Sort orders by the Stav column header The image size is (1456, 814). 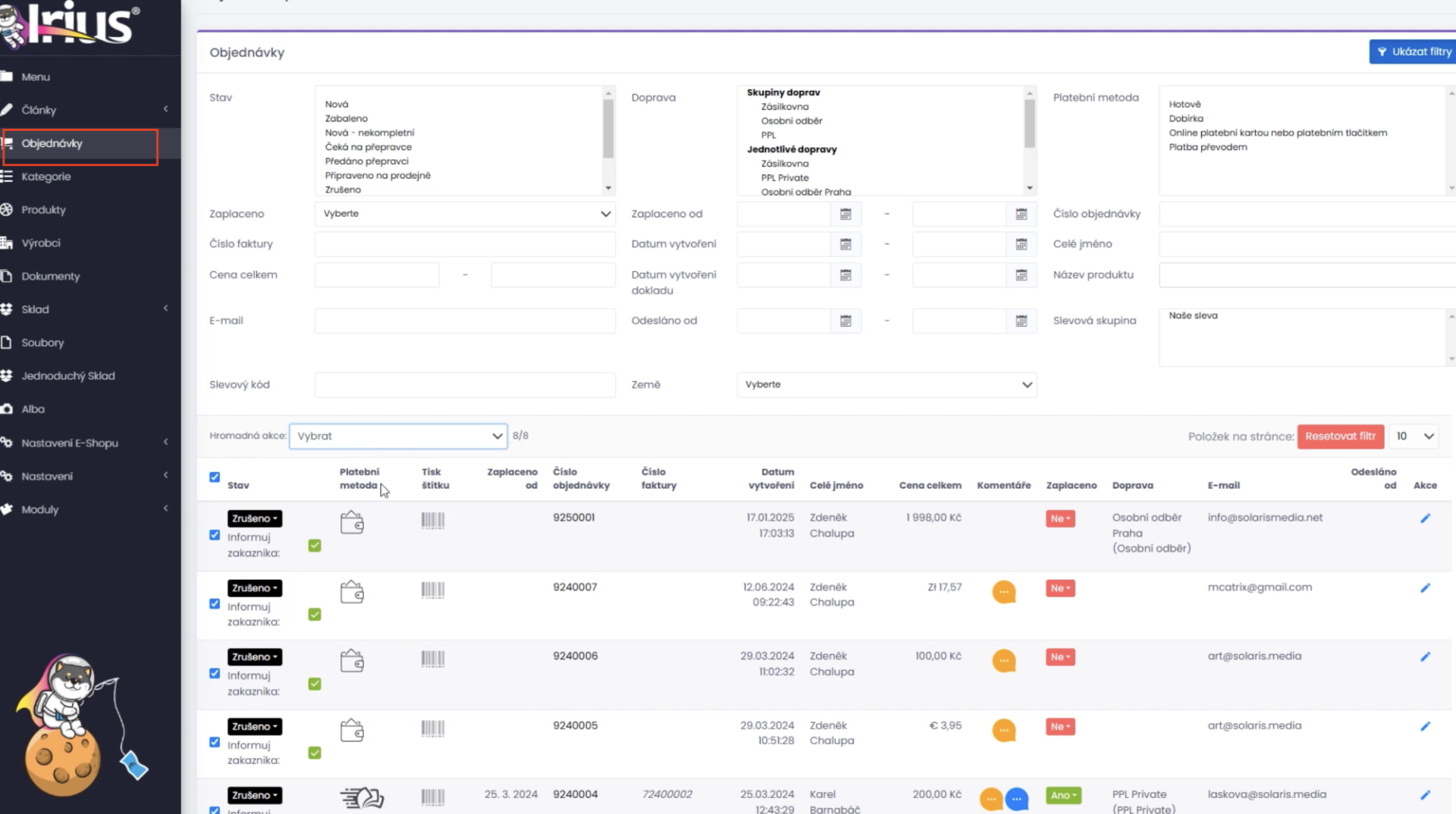point(238,486)
